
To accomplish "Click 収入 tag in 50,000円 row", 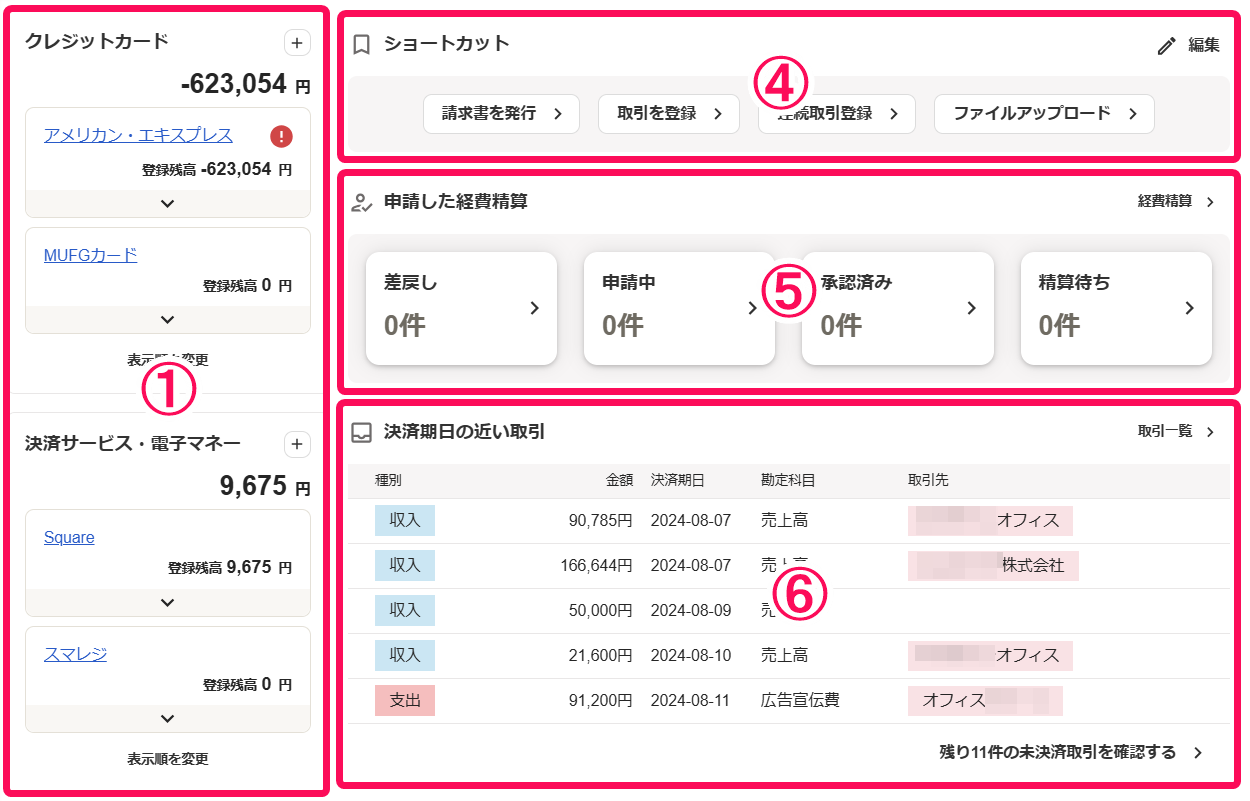I will click(405, 610).
